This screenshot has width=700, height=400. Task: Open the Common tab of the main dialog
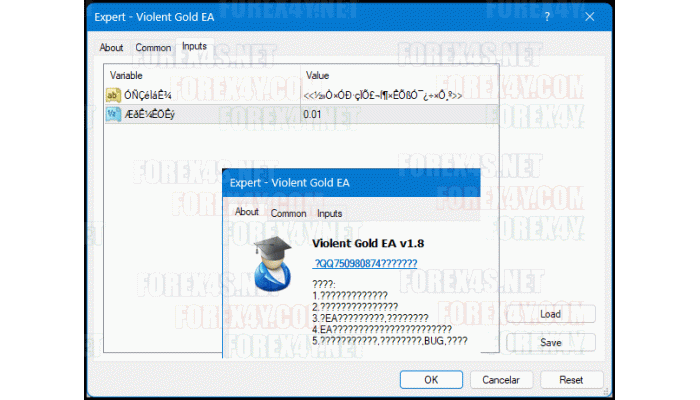click(153, 48)
